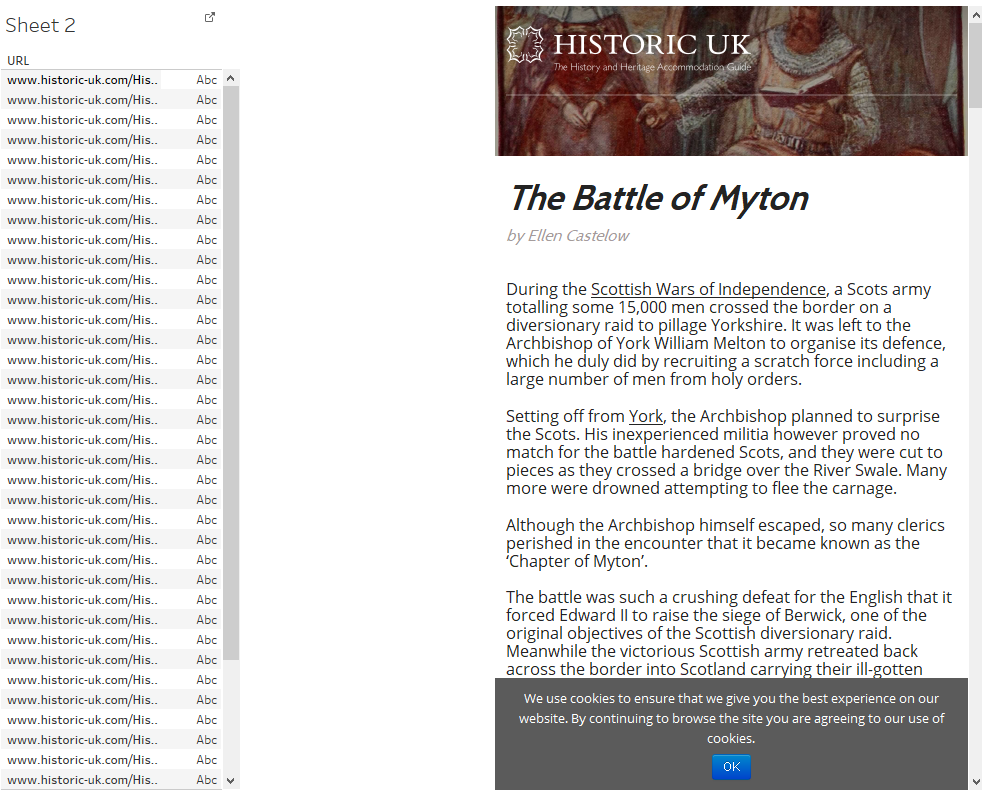The image size is (982, 797).
Task: Click the HISTORIC UK site title
Action: coord(651,44)
